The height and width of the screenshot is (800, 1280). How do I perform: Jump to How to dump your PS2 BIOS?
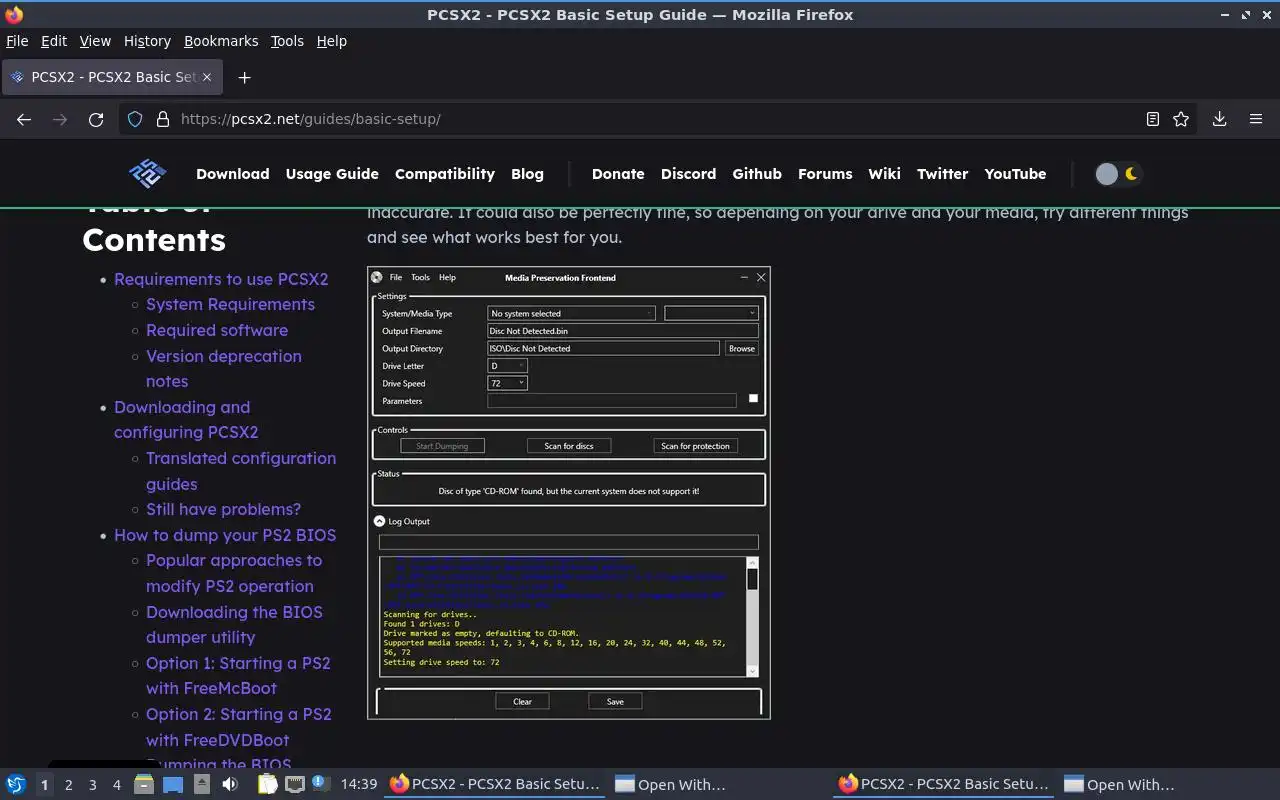click(x=225, y=535)
